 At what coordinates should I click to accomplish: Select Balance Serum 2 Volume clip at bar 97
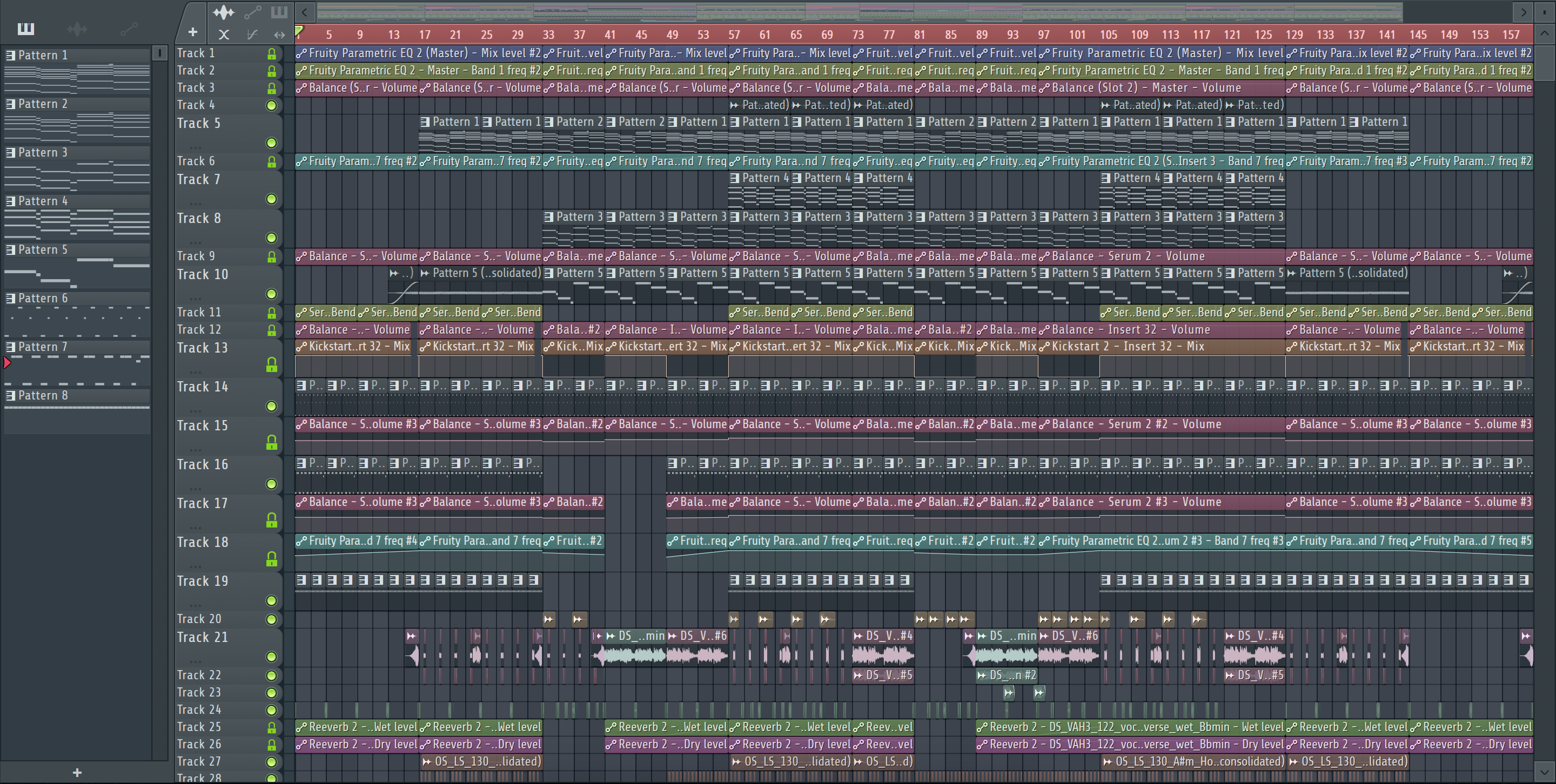(x=1162, y=256)
